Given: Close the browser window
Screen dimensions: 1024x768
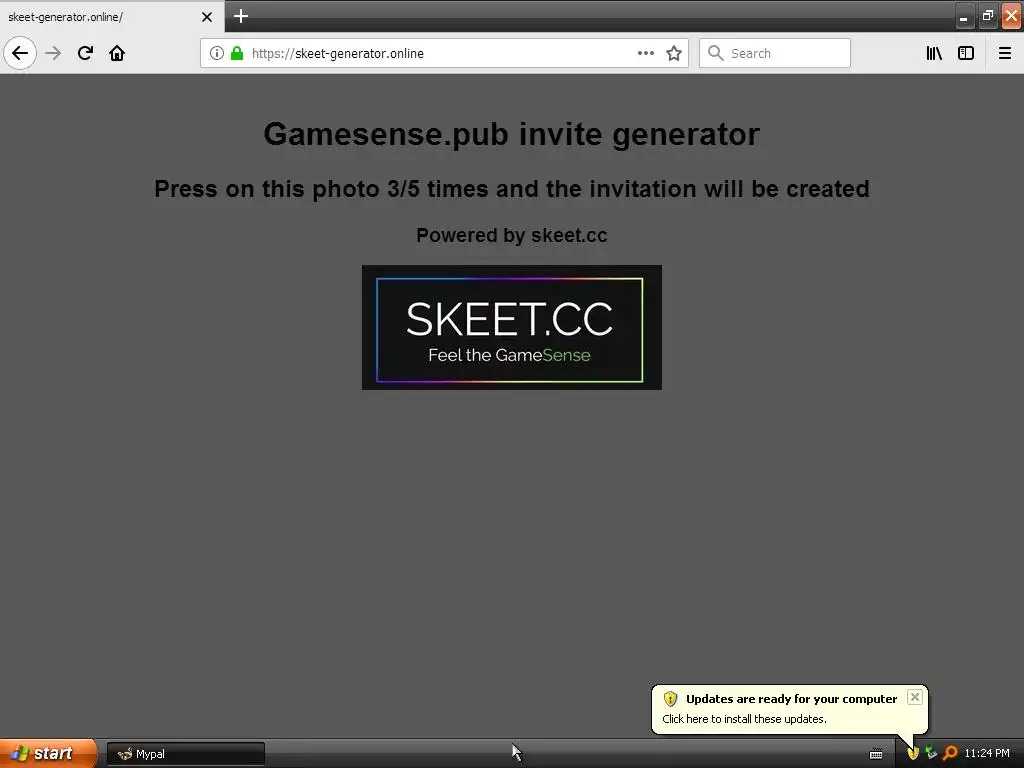Looking at the screenshot, I should click(1011, 16).
